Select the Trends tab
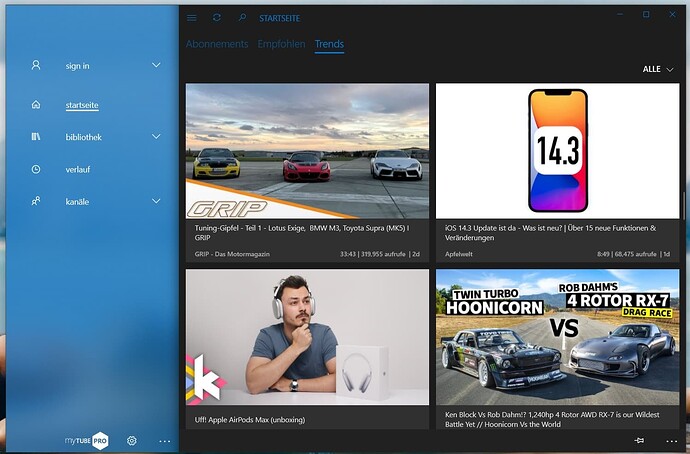The height and width of the screenshot is (454, 690). tap(329, 44)
